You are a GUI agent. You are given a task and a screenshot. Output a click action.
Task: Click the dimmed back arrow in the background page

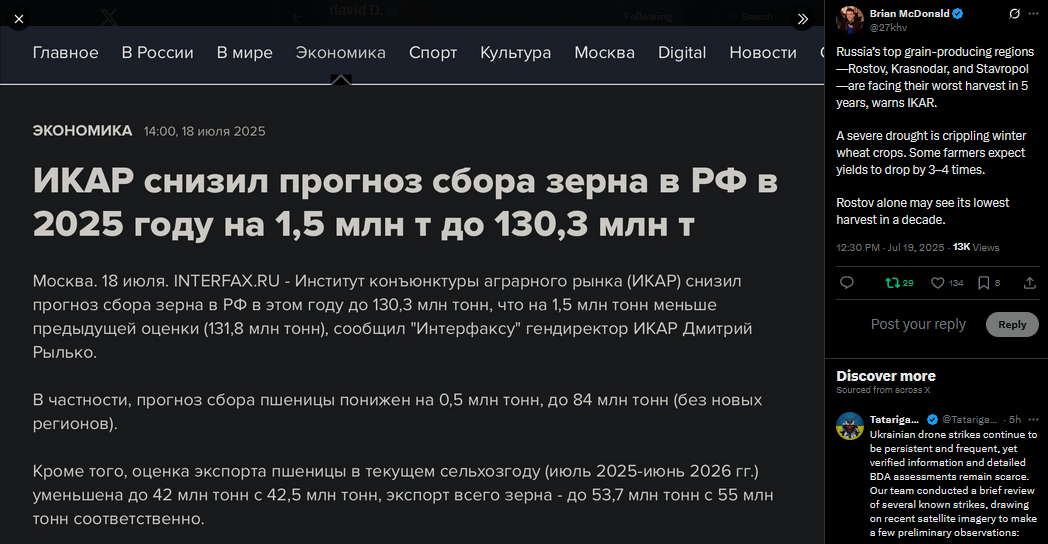pos(297,17)
